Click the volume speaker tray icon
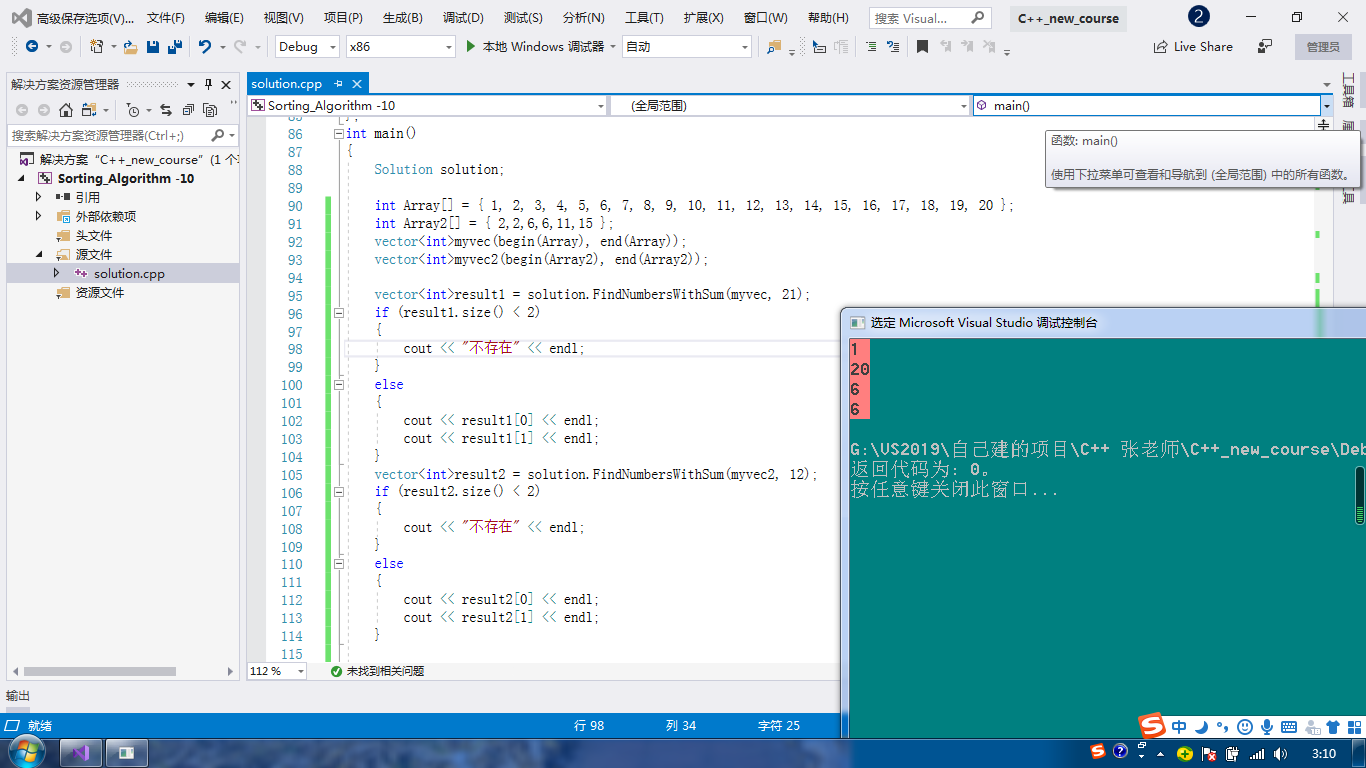1366x768 pixels. point(1279,753)
